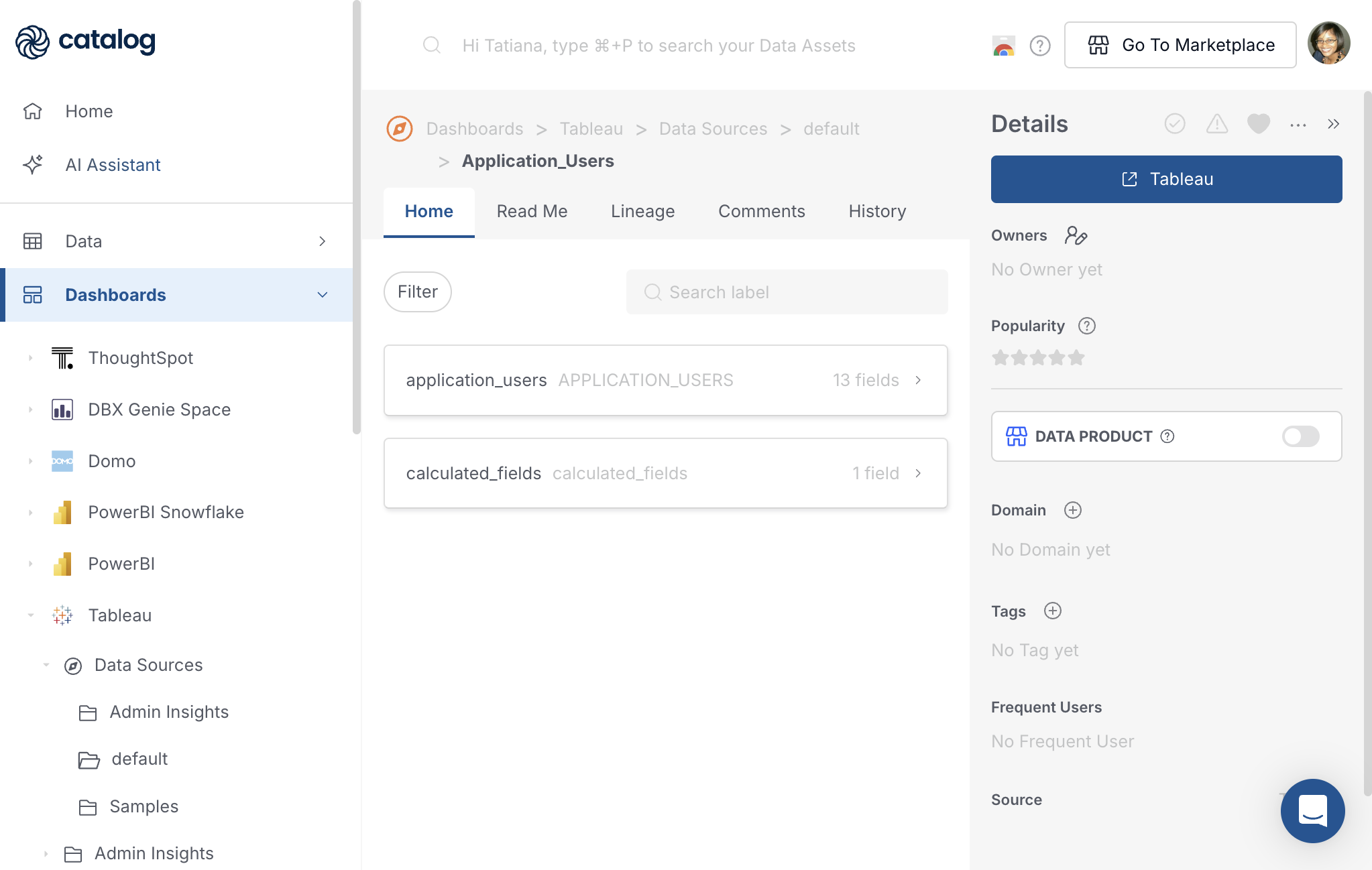This screenshot has width=1372, height=870.
Task: Edit owners with the person-pencil icon
Action: [1076, 236]
